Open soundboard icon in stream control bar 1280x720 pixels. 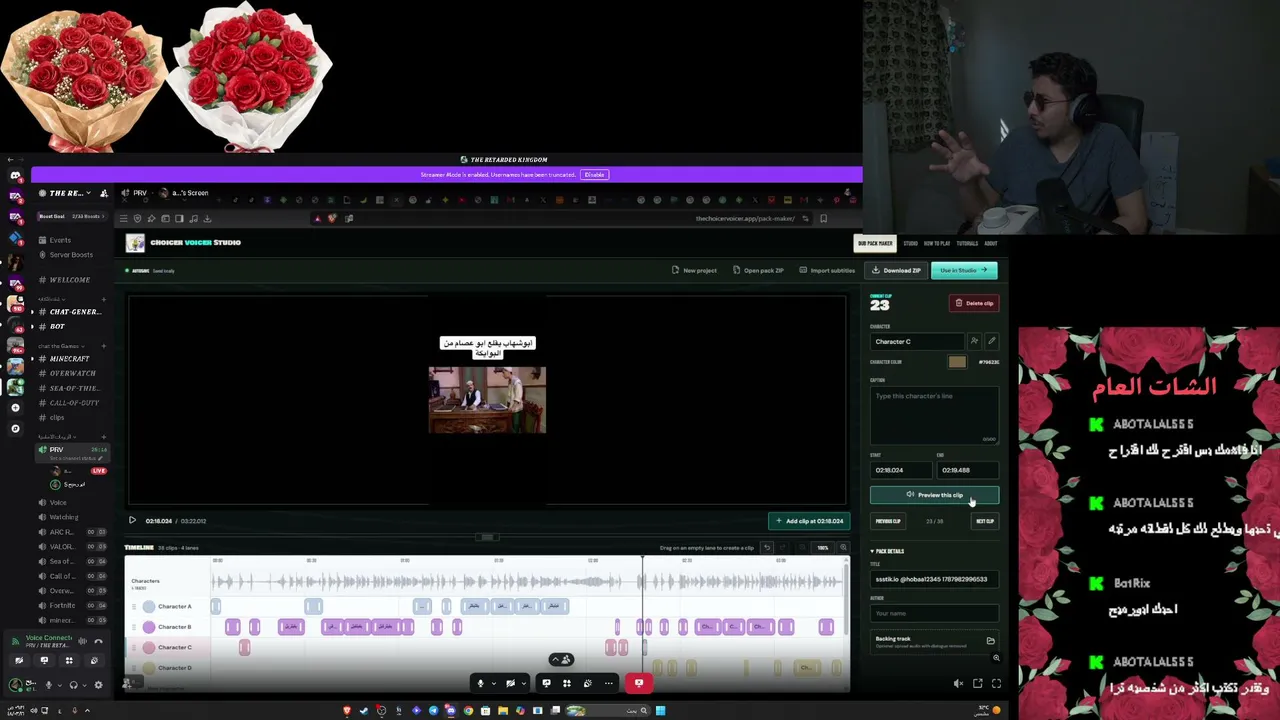click(x=587, y=683)
